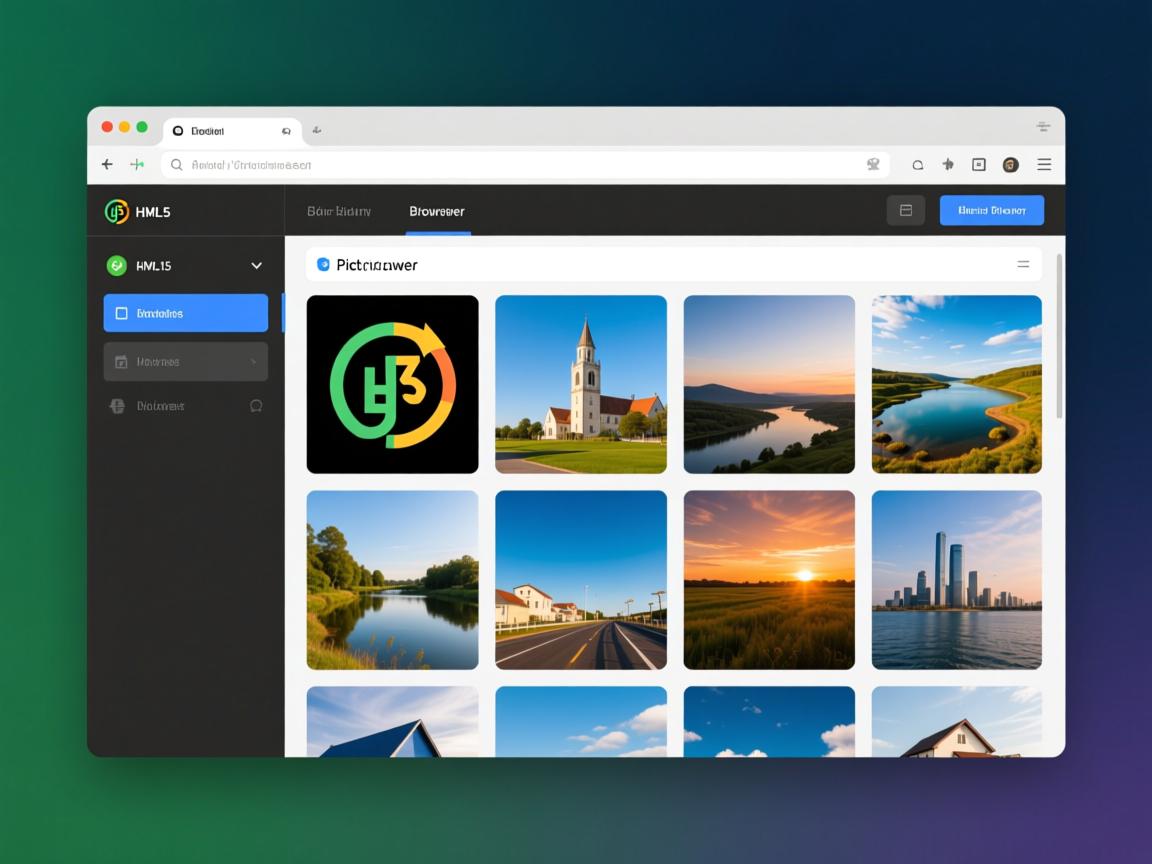Select the dimmed tab left of Browrewer
Screen dimensions: 1152x864
(x=339, y=211)
